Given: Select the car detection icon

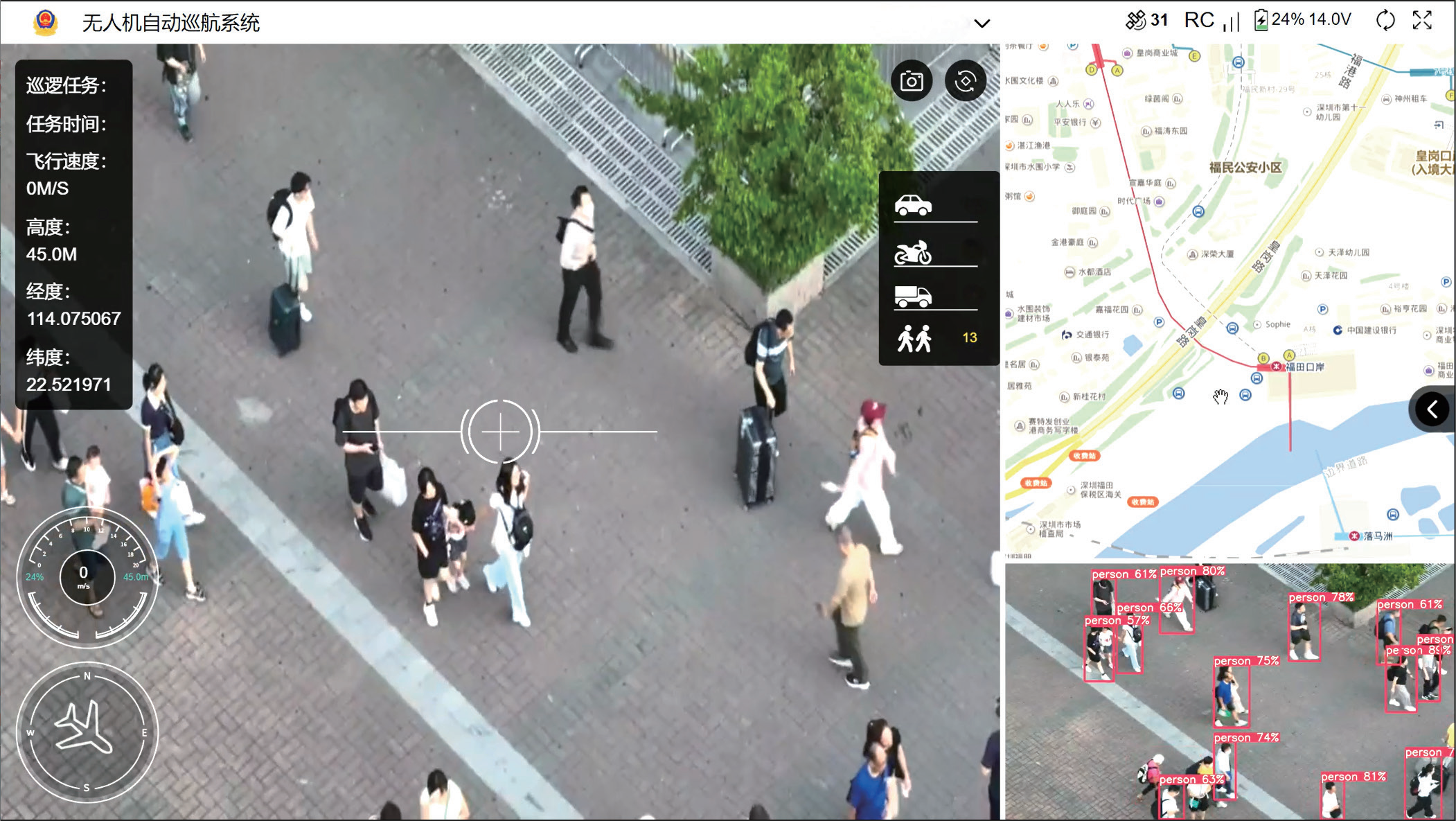Looking at the screenshot, I should [913, 205].
